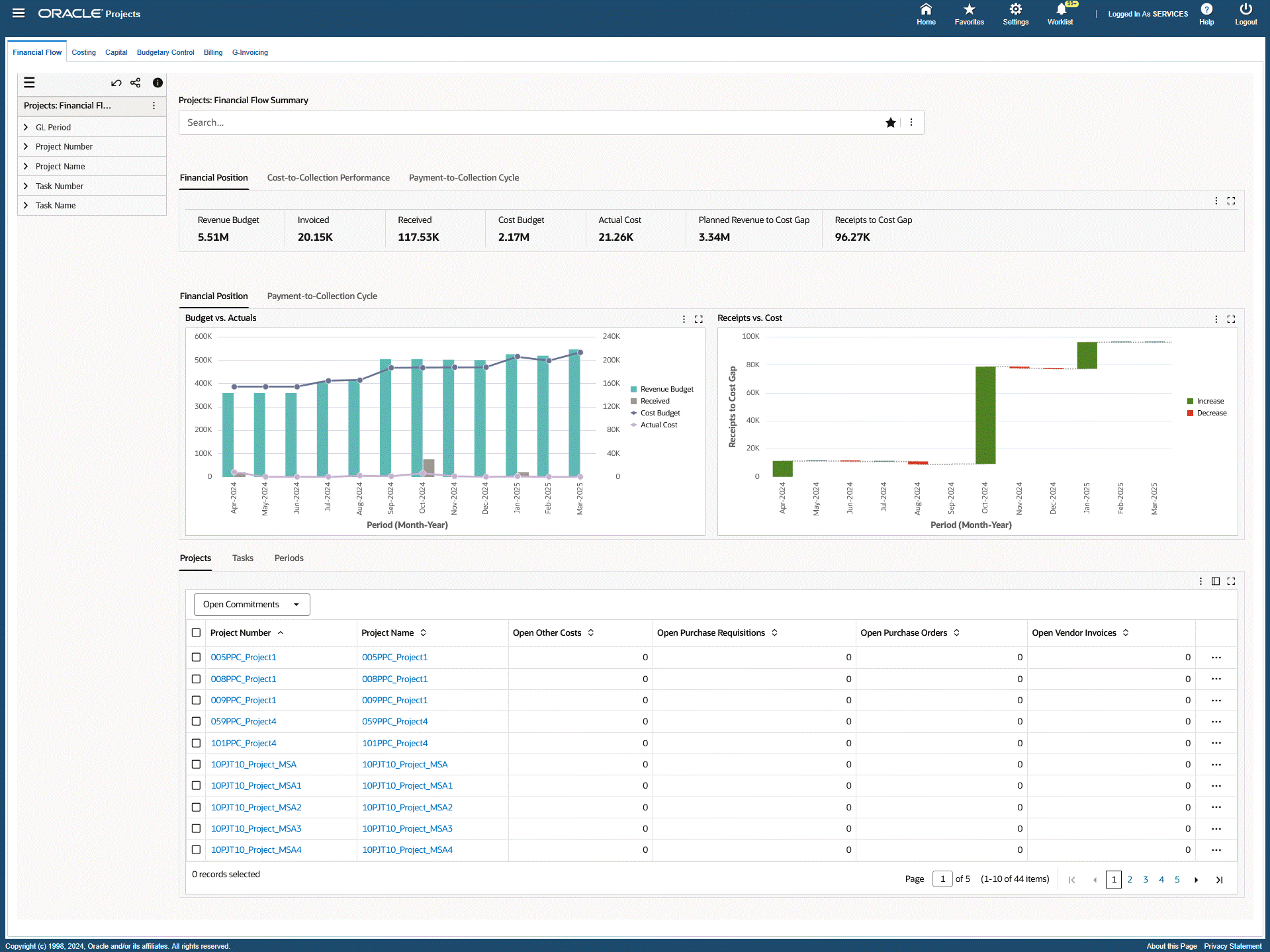Maximize the Budget vs. Actuals chart
The height and width of the screenshot is (952, 1270).
pyautogui.click(x=698, y=319)
